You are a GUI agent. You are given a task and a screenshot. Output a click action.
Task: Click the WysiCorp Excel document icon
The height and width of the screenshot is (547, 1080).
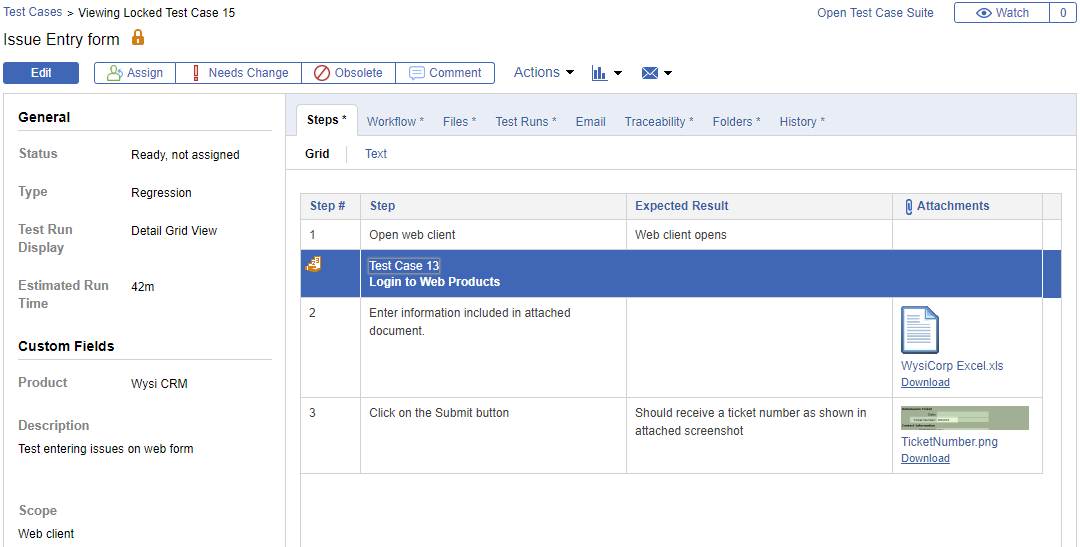[x=920, y=330]
